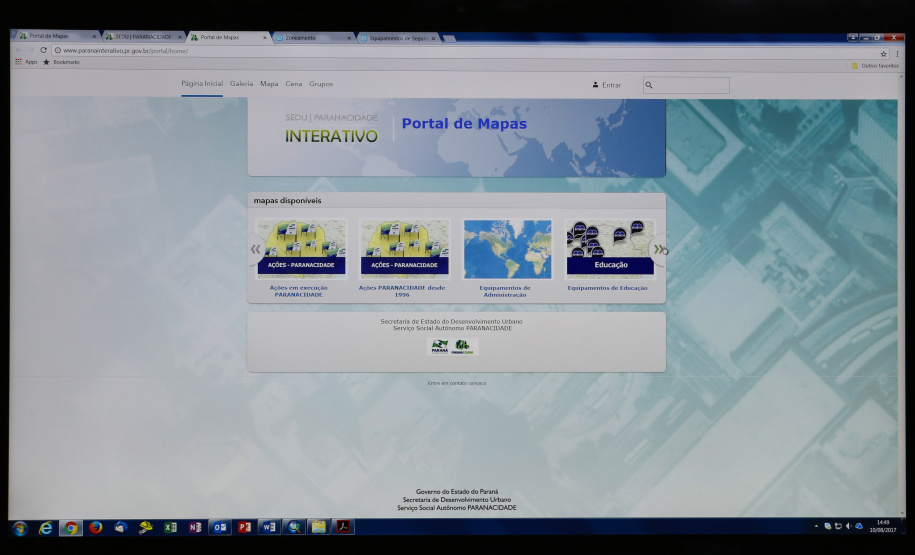
Task: Click the browser address bar URL
Action: tap(125, 51)
